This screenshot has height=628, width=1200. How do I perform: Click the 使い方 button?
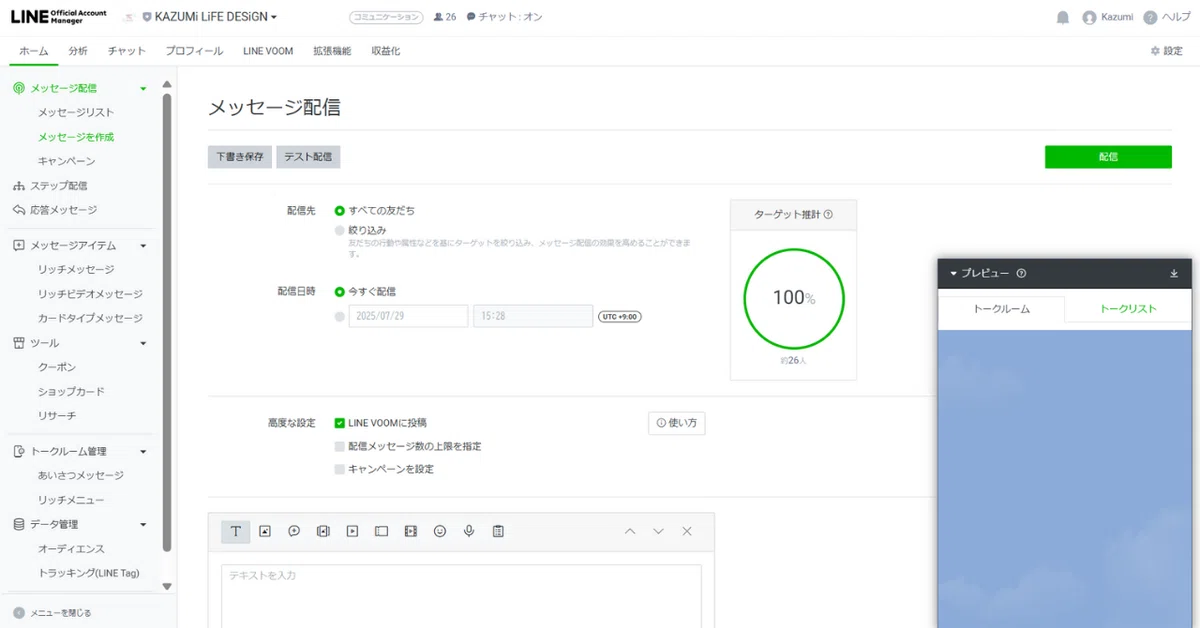pos(677,423)
